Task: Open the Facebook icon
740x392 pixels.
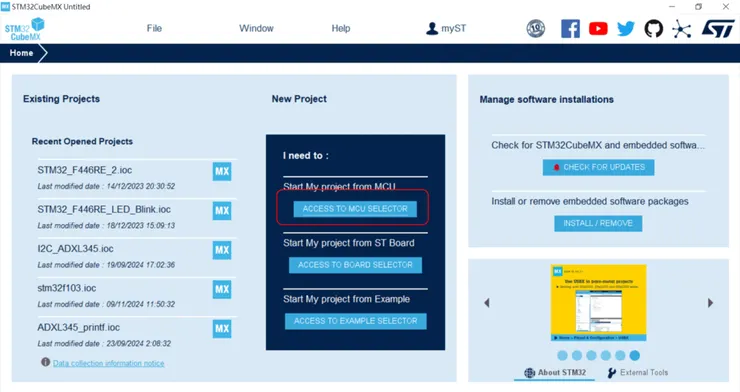Action: coord(571,29)
